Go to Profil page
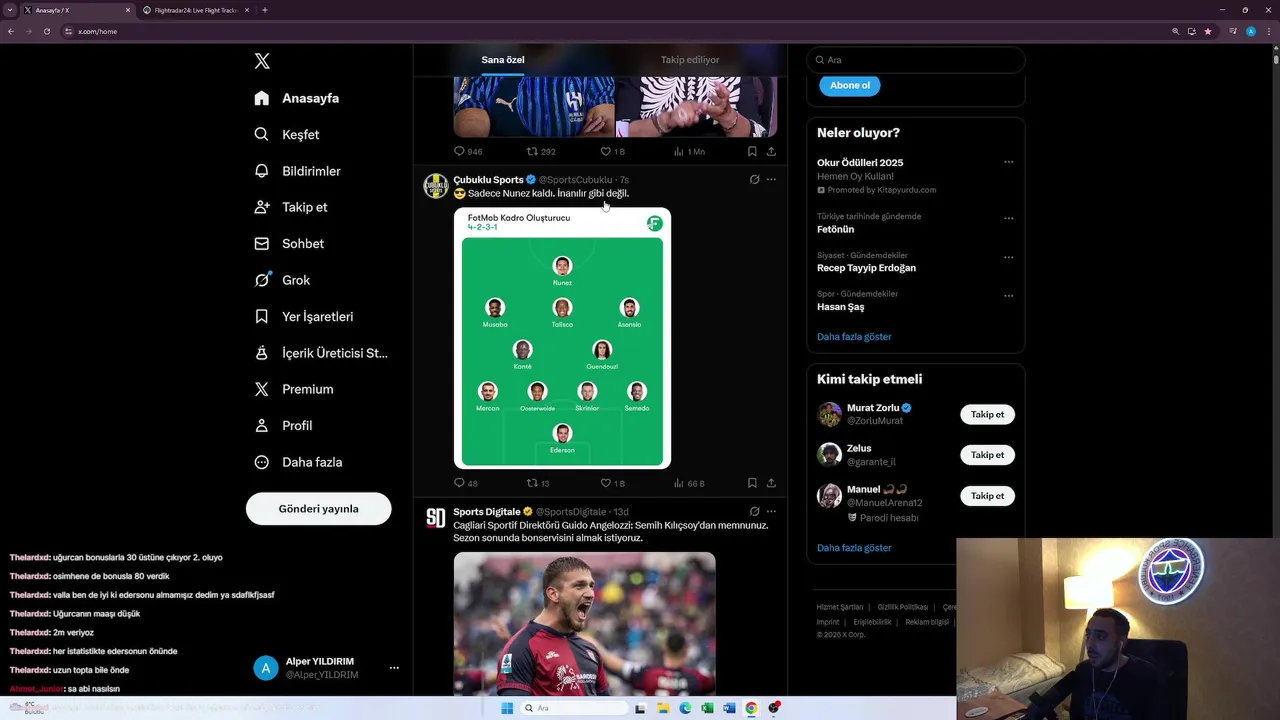Image resolution: width=1280 pixels, height=720 pixels. (x=284, y=425)
